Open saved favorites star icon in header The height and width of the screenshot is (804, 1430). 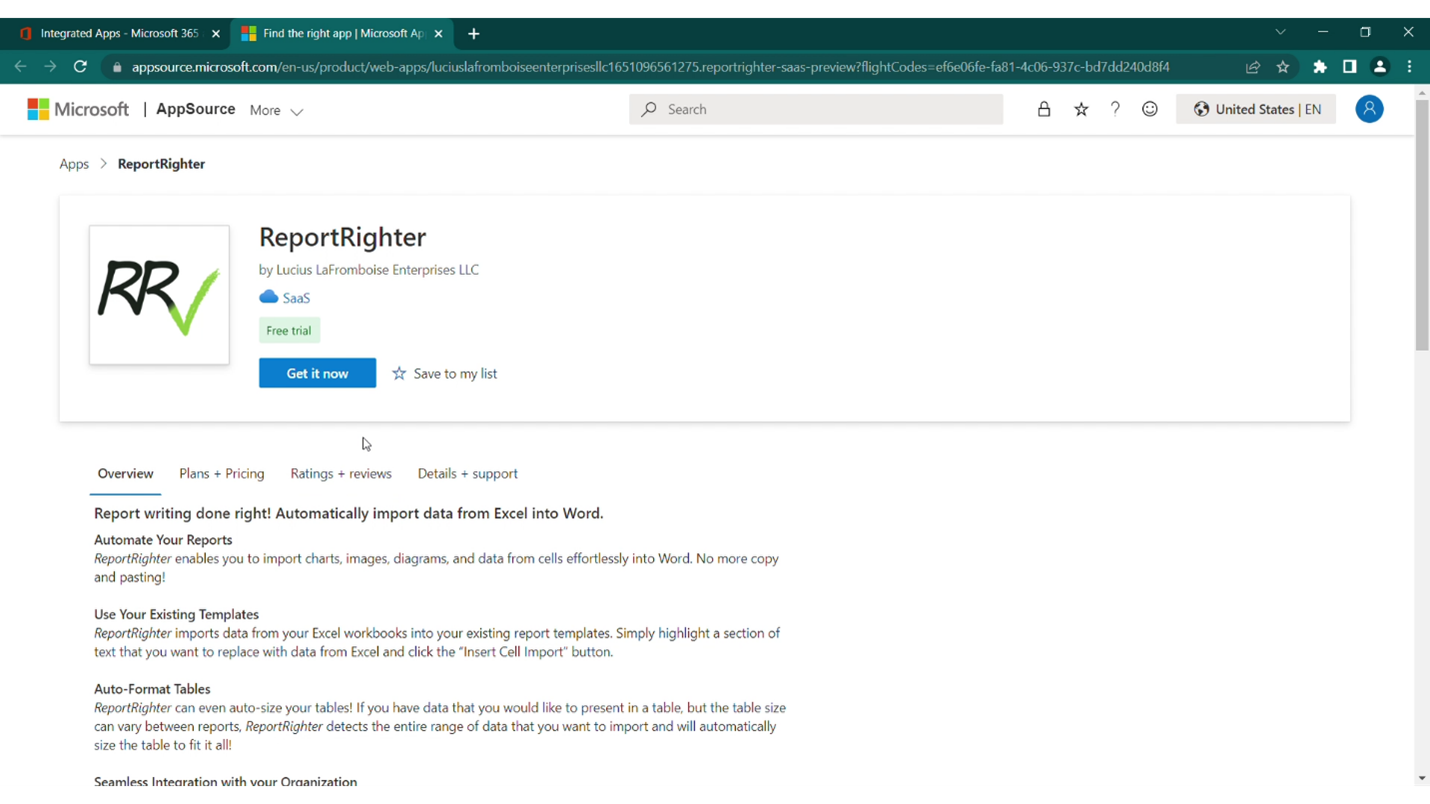click(1081, 110)
